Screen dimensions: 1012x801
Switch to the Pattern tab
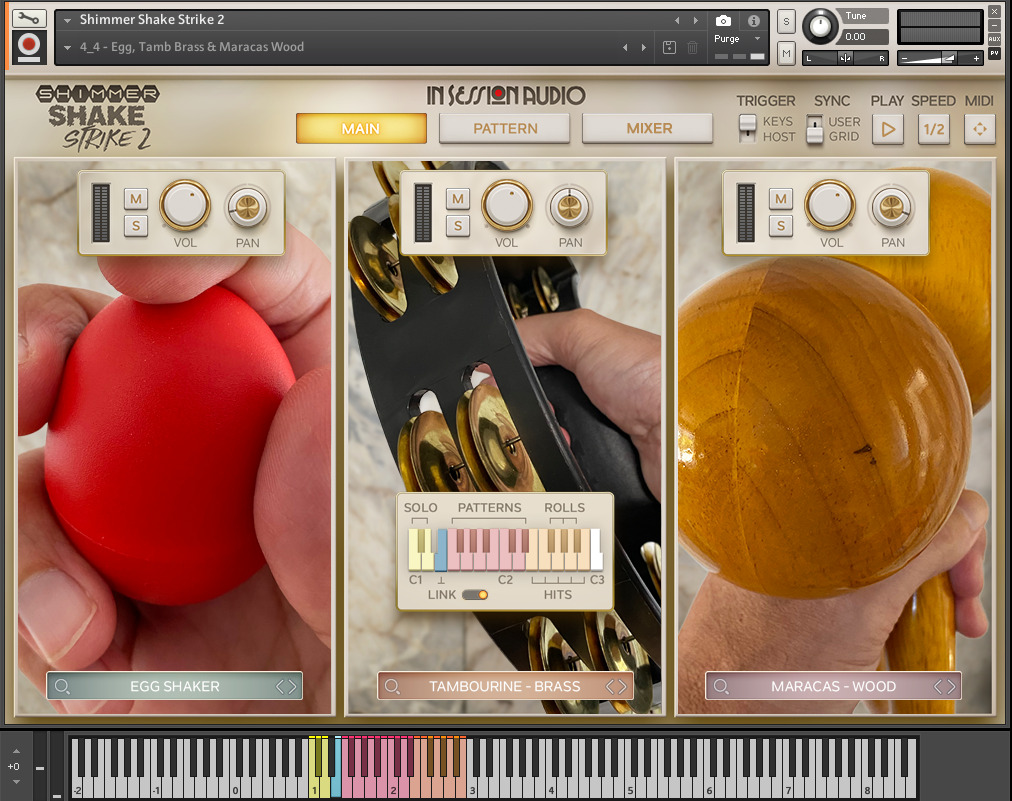505,128
